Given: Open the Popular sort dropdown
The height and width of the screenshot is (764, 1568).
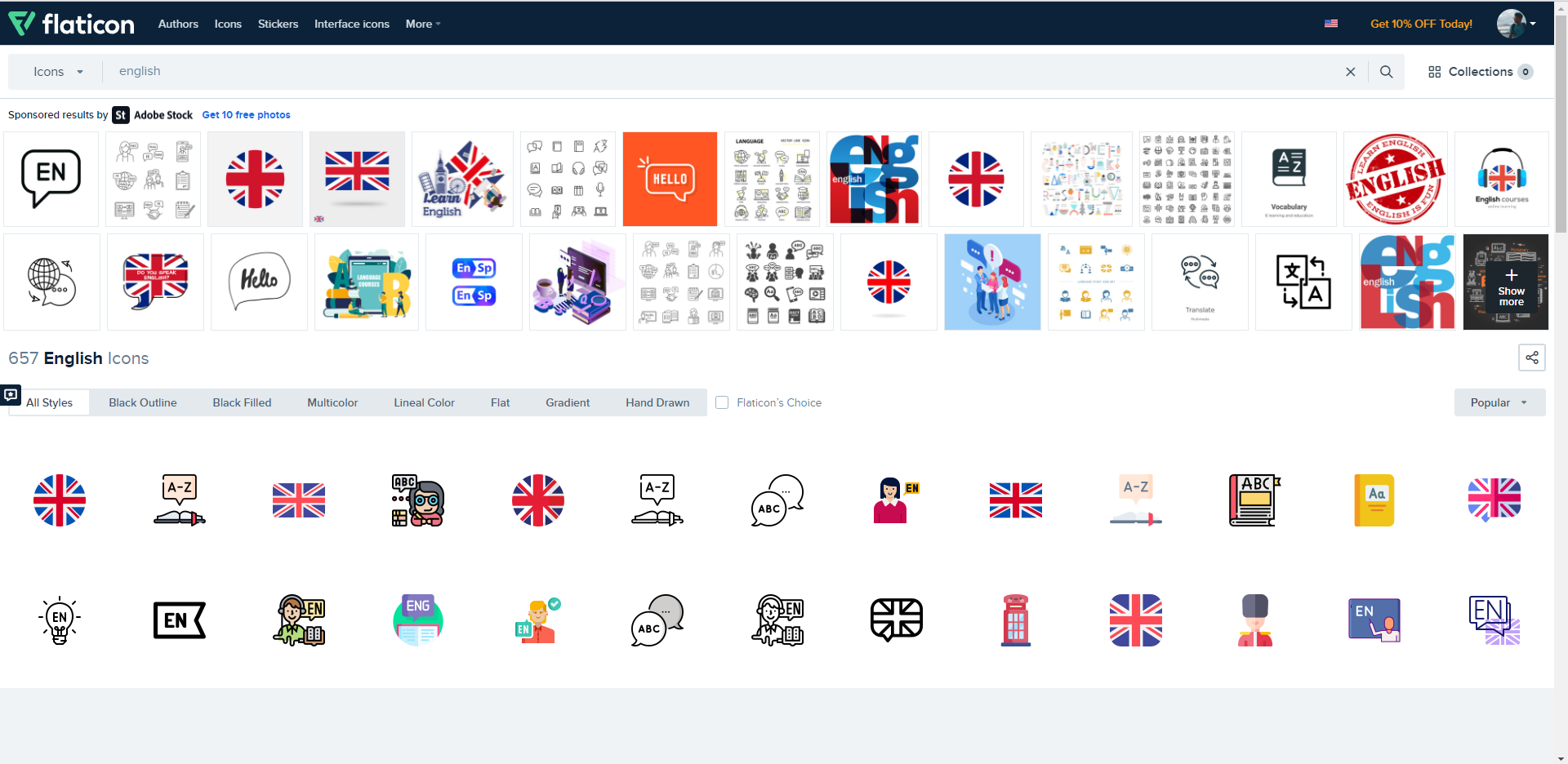Looking at the screenshot, I should point(1499,402).
